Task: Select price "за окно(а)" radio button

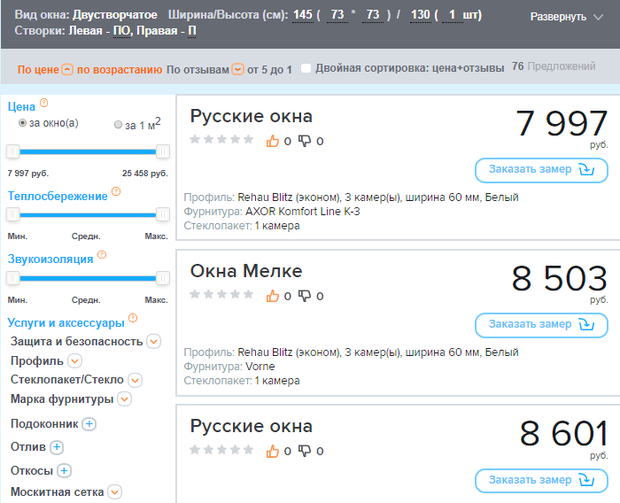Action: point(23,123)
